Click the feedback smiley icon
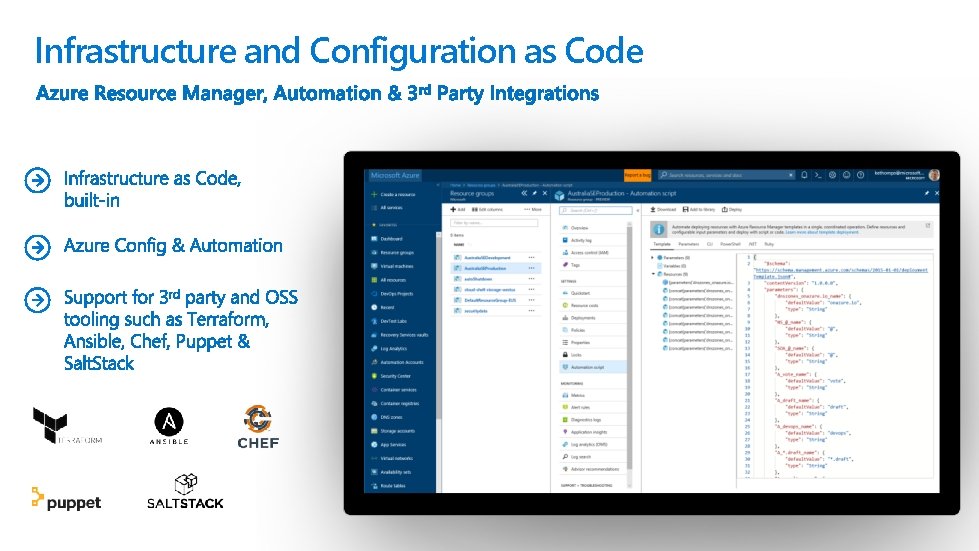The image size is (979, 551). [x=847, y=175]
